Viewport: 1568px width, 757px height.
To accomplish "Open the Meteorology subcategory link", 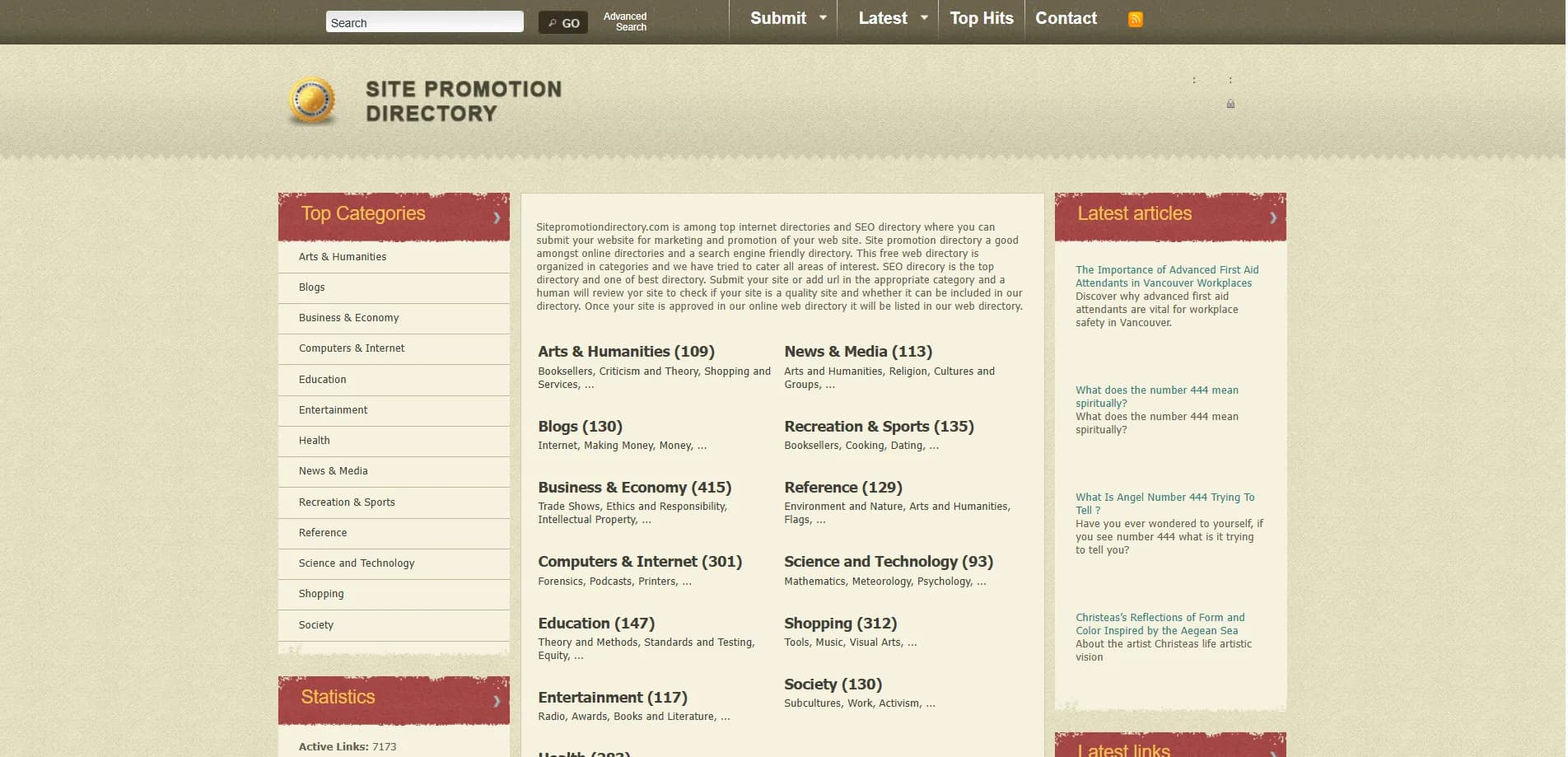I will [881, 582].
